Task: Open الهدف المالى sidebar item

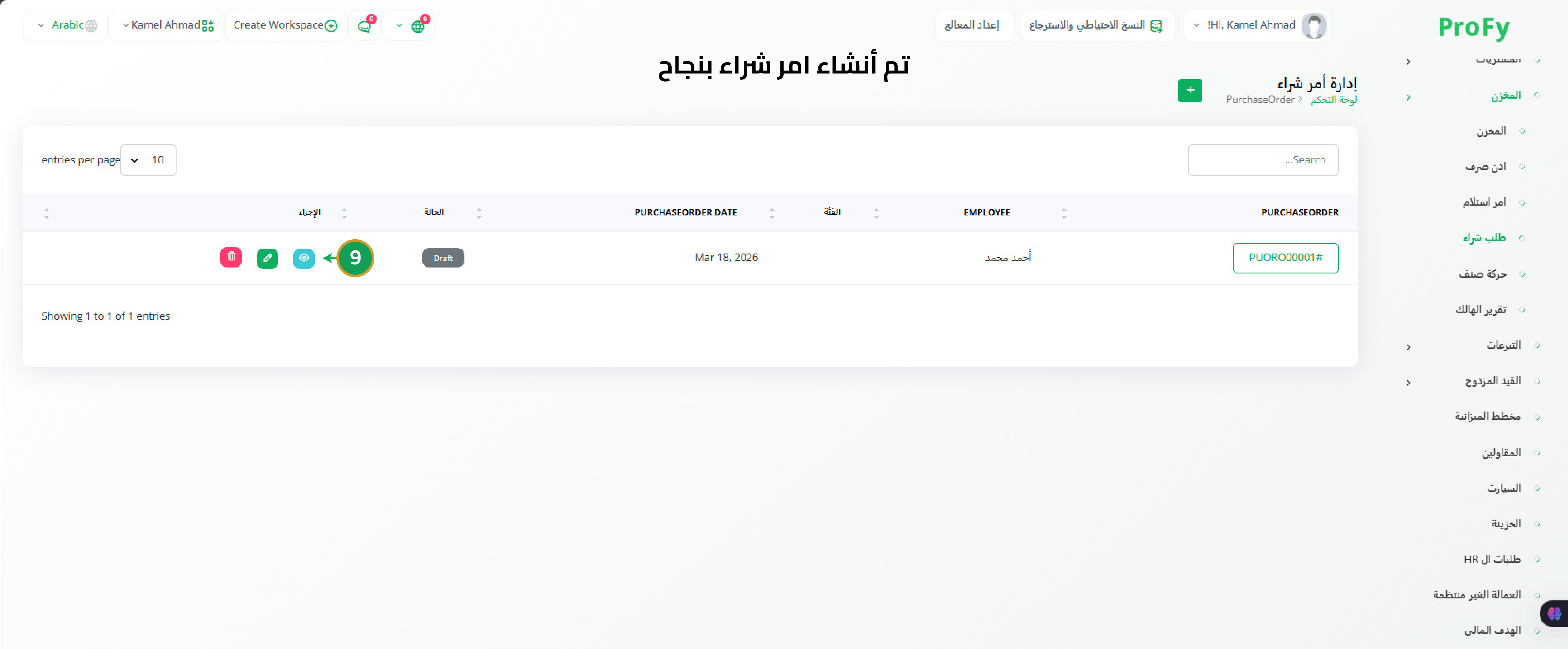Action: pyautogui.click(x=1492, y=631)
